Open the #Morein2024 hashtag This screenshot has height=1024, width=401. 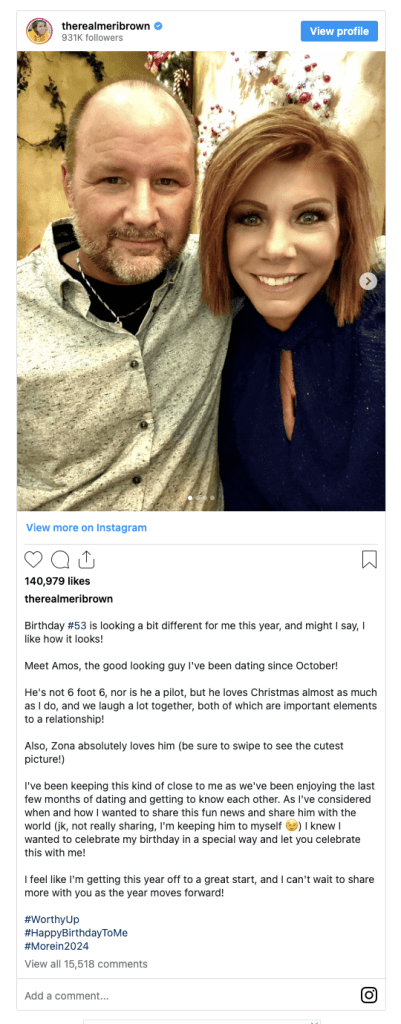coord(56,946)
